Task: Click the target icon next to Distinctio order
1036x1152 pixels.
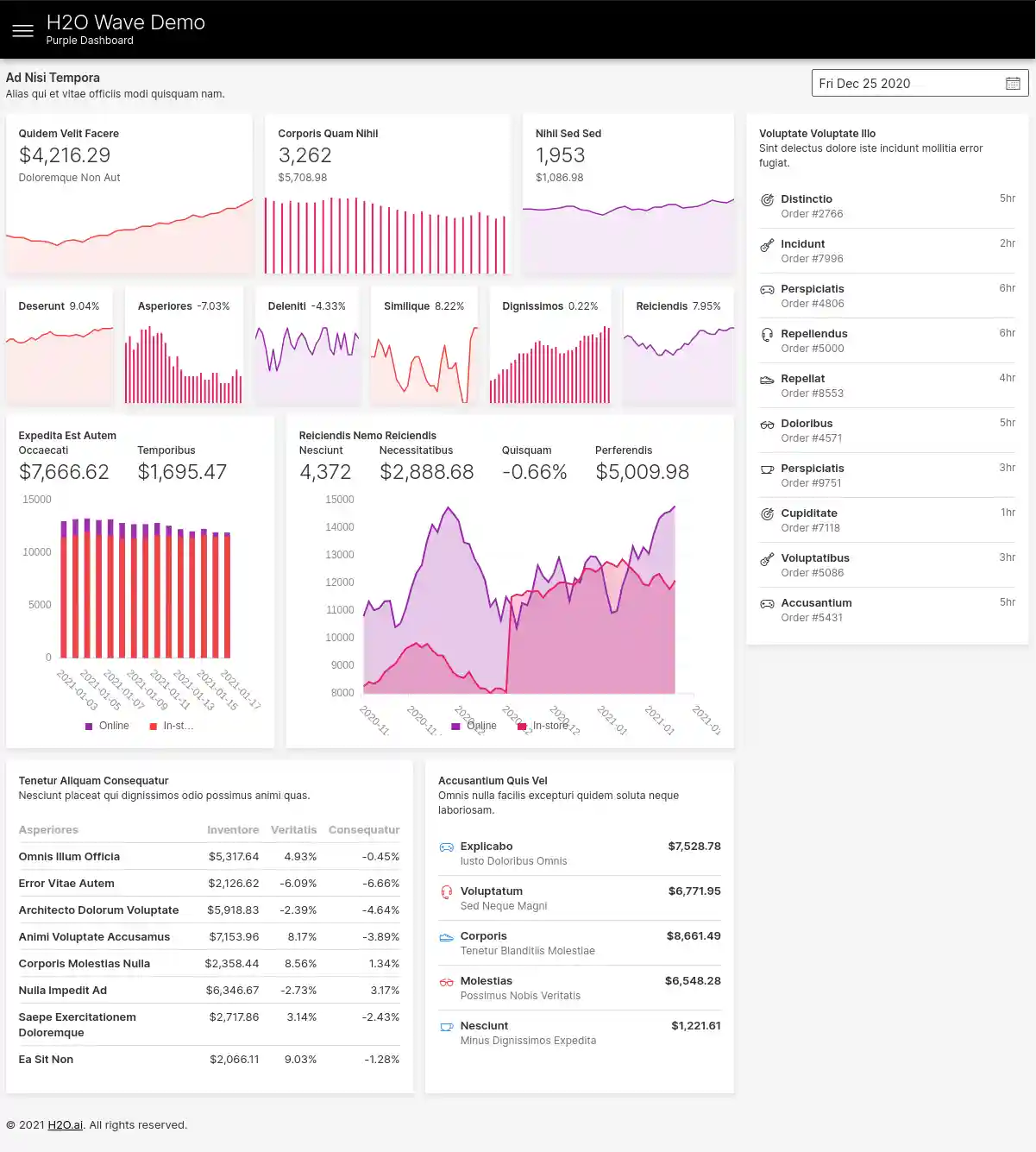Action: [767, 200]
